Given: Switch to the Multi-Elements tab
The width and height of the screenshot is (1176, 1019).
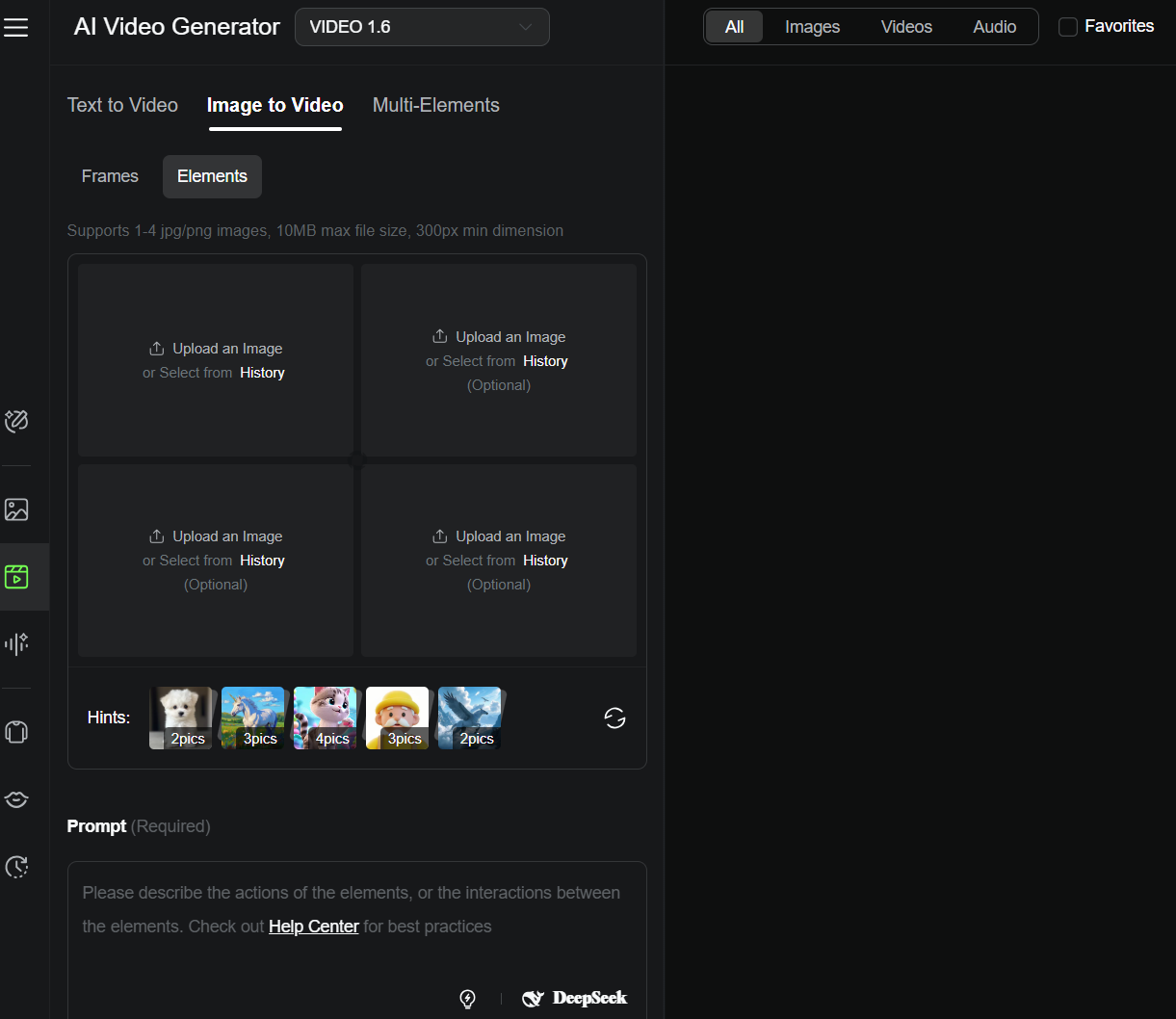Looking at the screenshot, I should [436, 105].
